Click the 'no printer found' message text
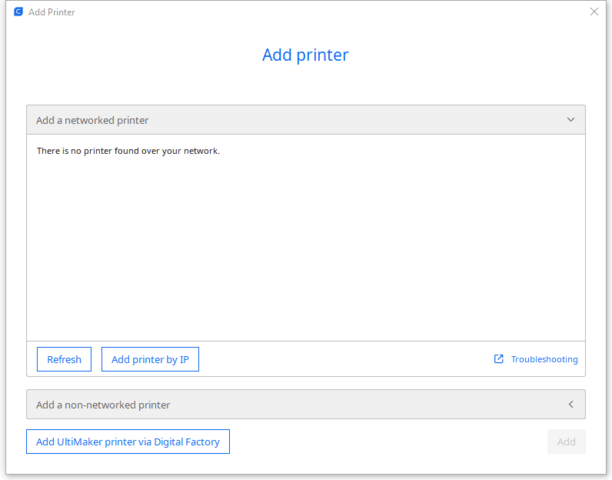612x480 pixels. point(127,151)
